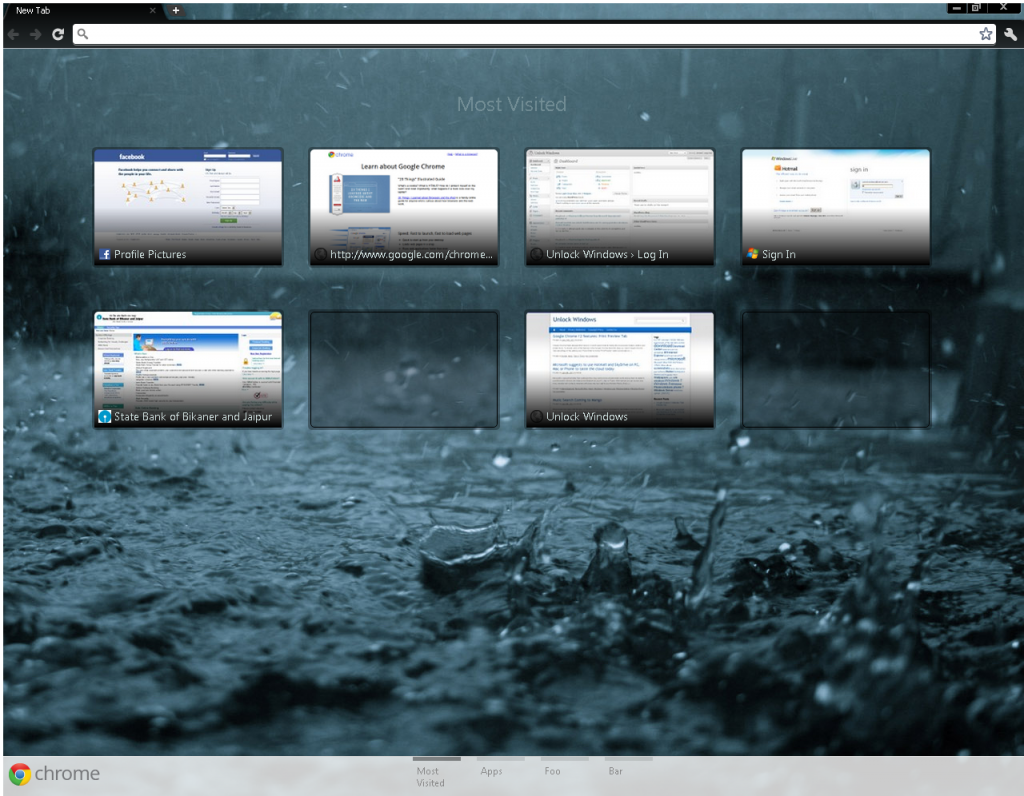The image size is (1024, 796).
Task: Click the back navigation arrow
Action: click(14, 34)
